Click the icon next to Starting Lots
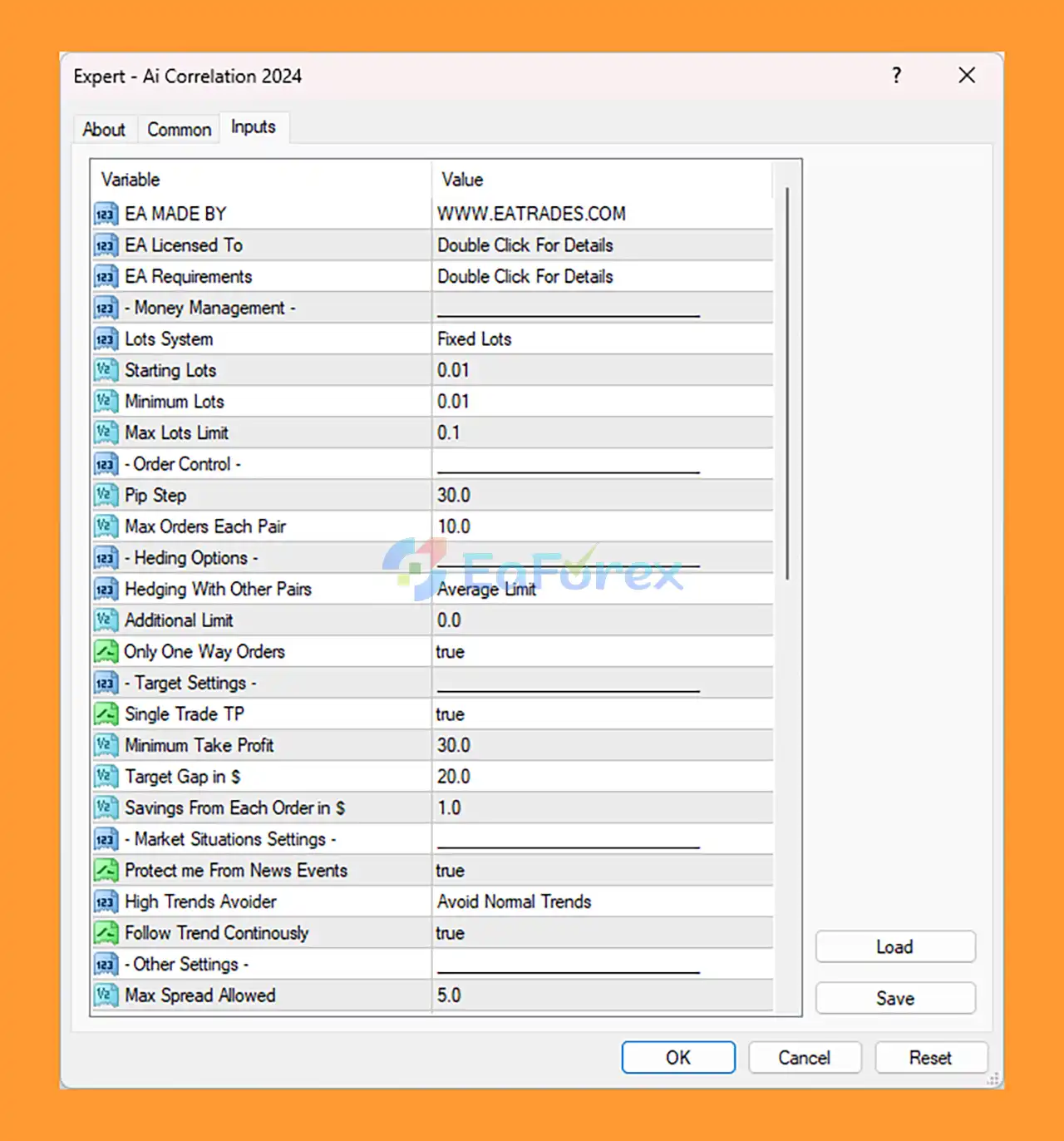 (x=106, y=371)
